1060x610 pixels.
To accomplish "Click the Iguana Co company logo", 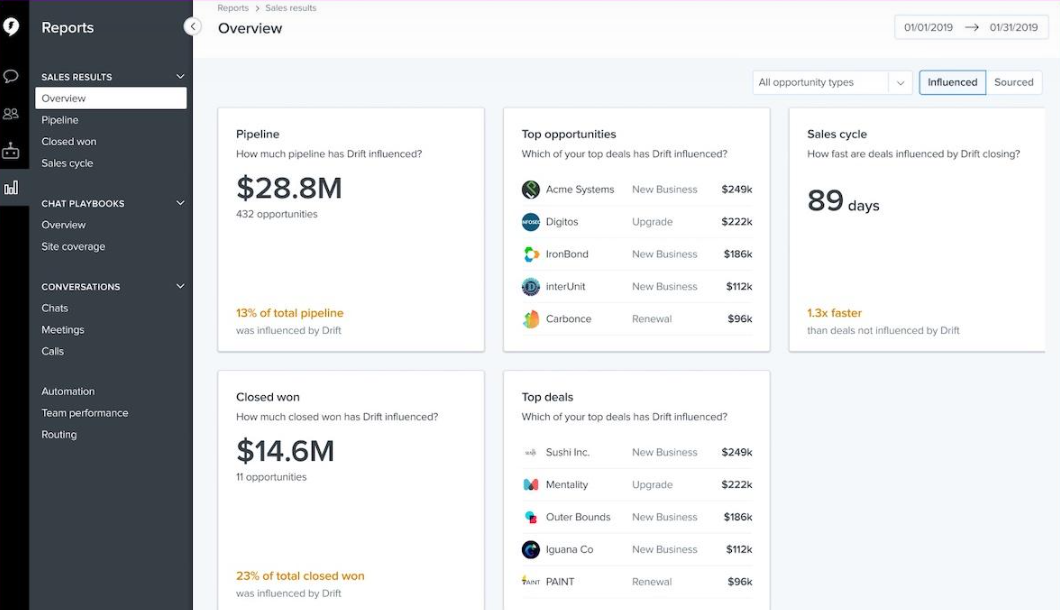I will [x=531, y=549].
